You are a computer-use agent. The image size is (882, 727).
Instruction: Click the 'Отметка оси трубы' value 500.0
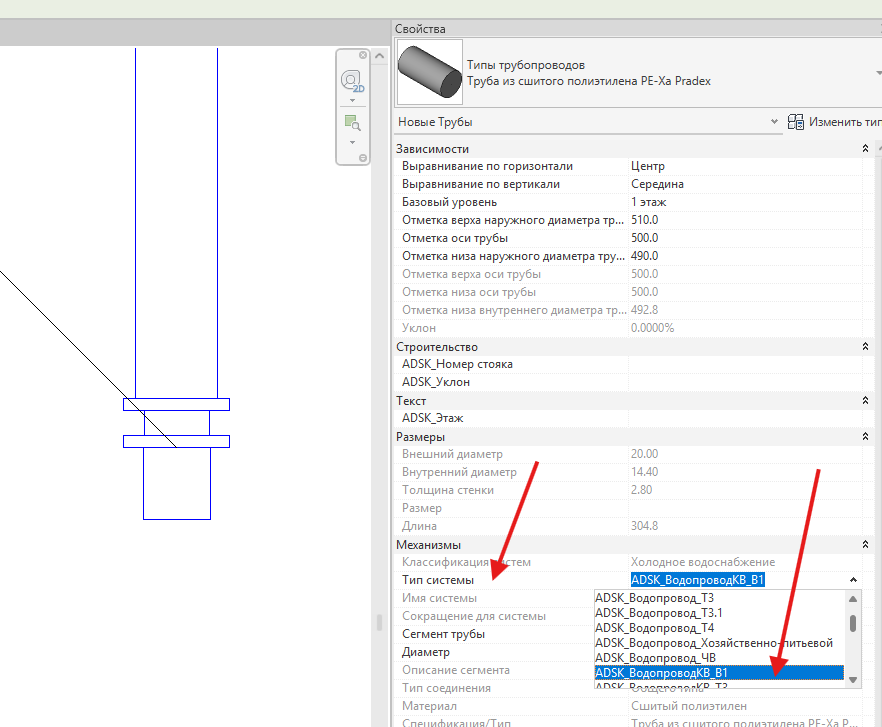[x=745, y=238]
